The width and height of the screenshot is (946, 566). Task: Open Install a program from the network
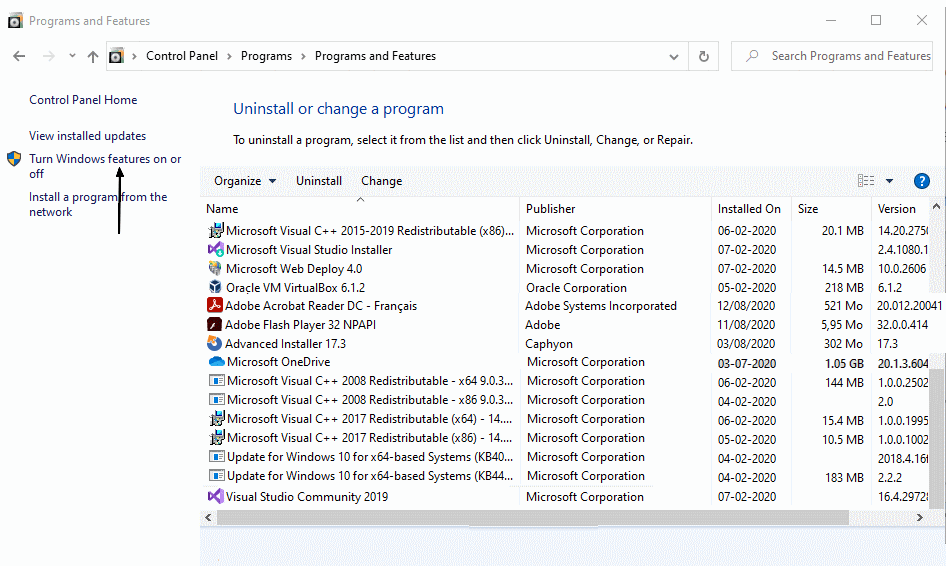[98, 204]
